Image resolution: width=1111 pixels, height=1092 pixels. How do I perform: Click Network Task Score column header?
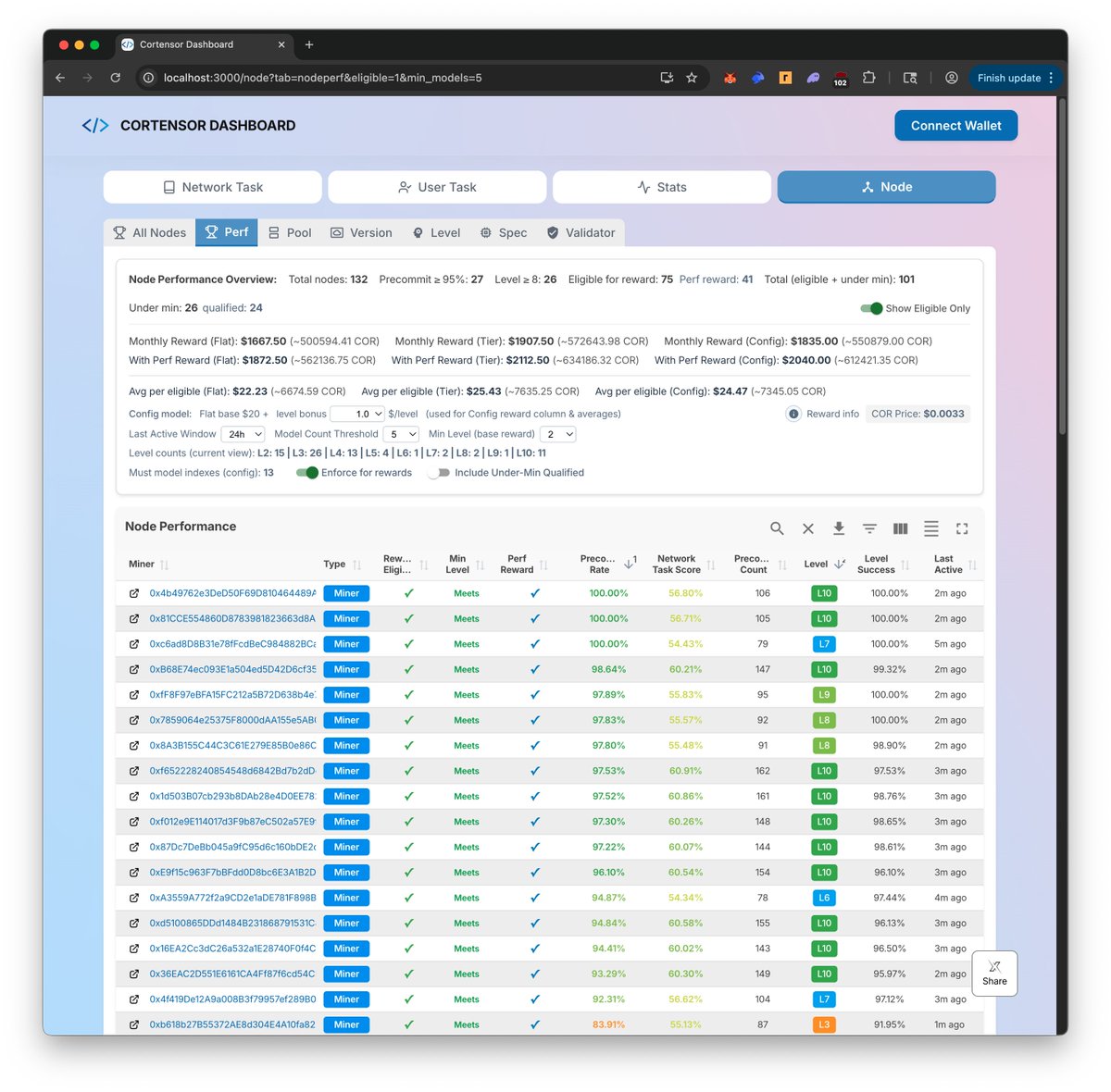pyautogui.click(x=676, y=565)
